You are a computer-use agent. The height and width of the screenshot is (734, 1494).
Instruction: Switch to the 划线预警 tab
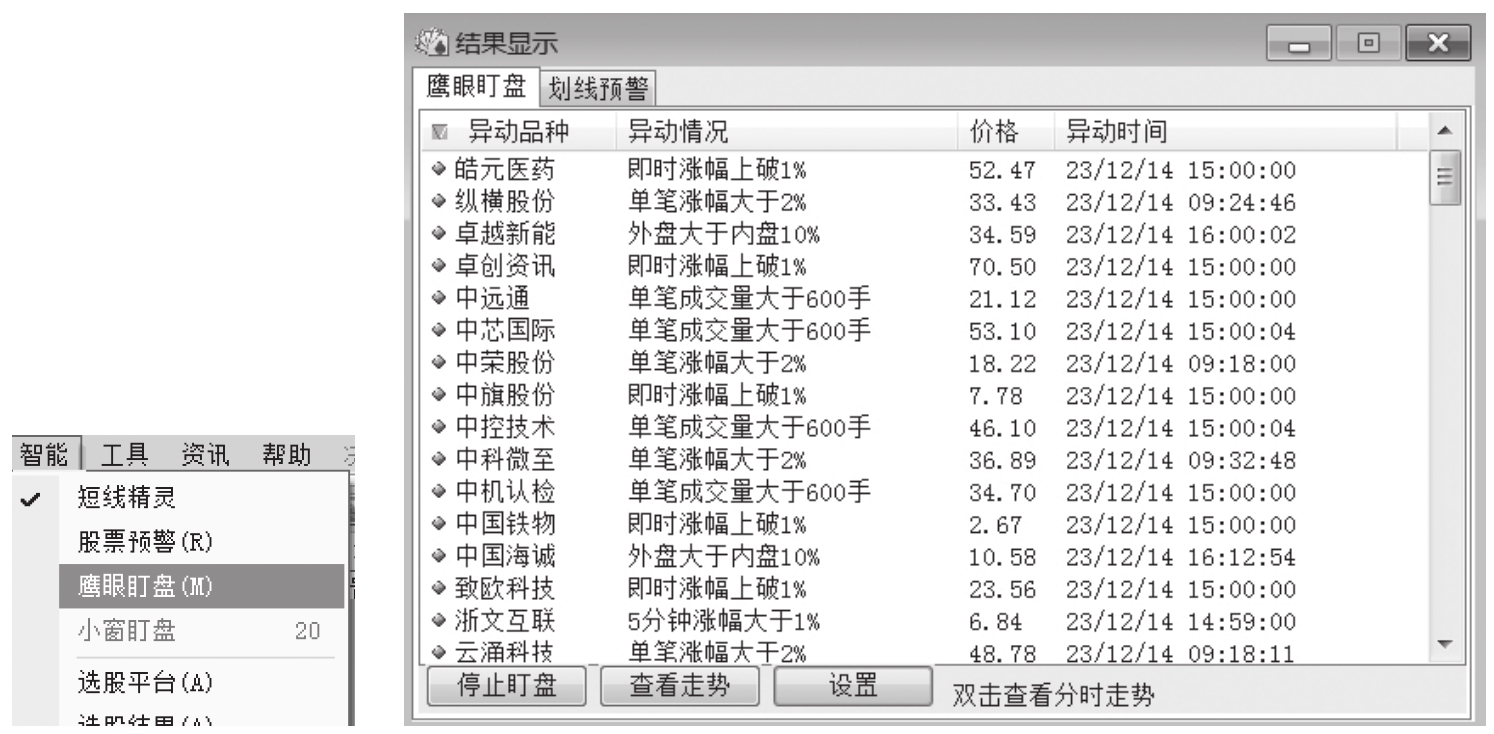click(598, 90)
